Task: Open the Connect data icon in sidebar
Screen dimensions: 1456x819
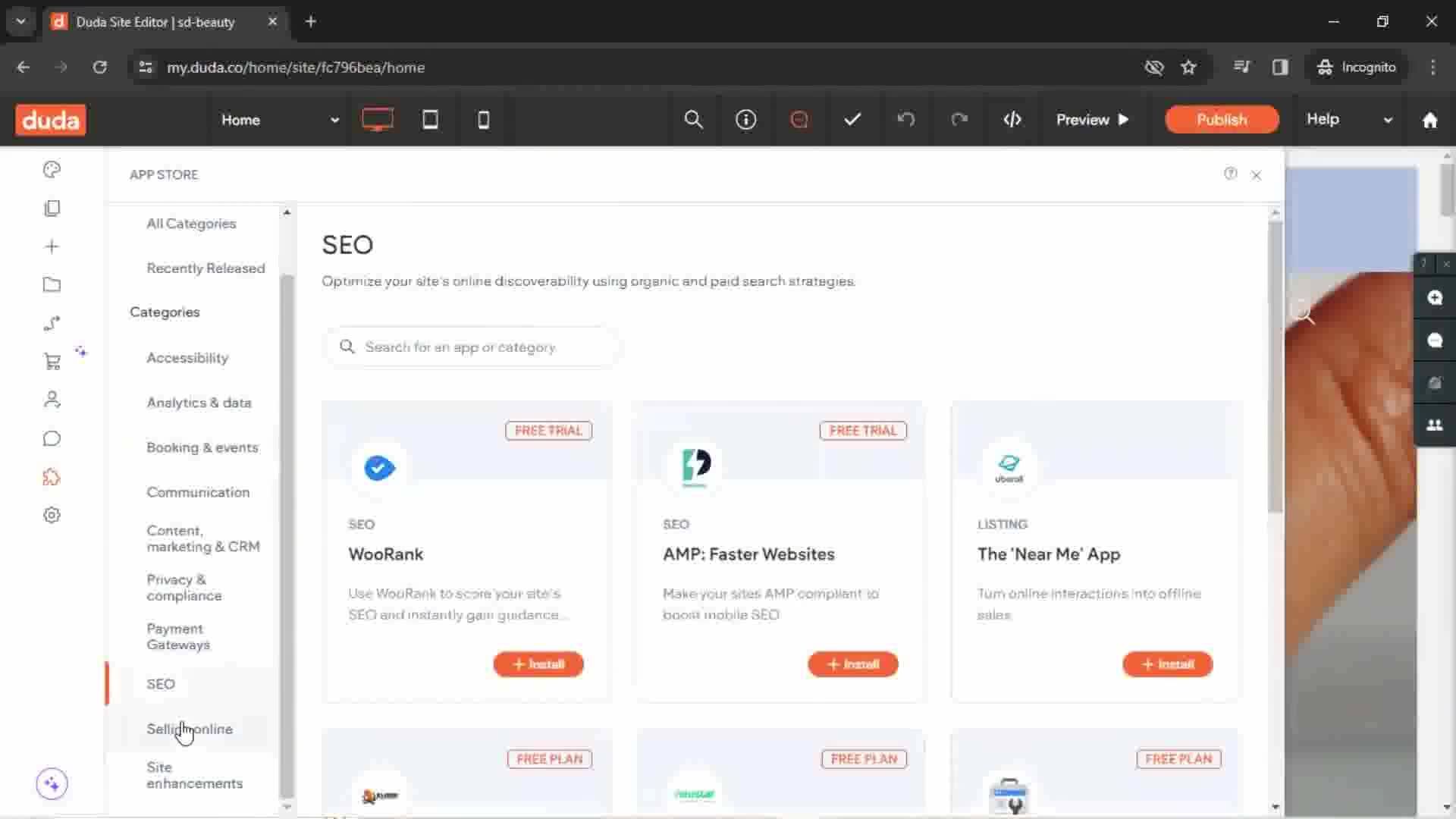Action: 52,324
